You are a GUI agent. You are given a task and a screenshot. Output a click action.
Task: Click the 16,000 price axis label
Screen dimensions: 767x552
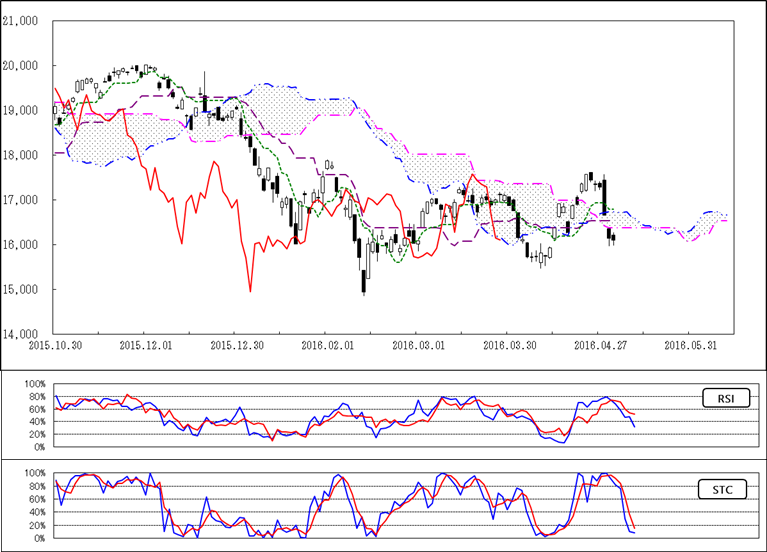[x=22, y=245]
